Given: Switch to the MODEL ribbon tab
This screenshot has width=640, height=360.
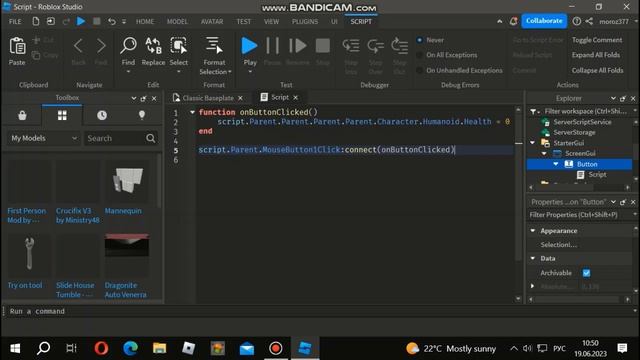Looking at the screenshot, I should point(177,22).
